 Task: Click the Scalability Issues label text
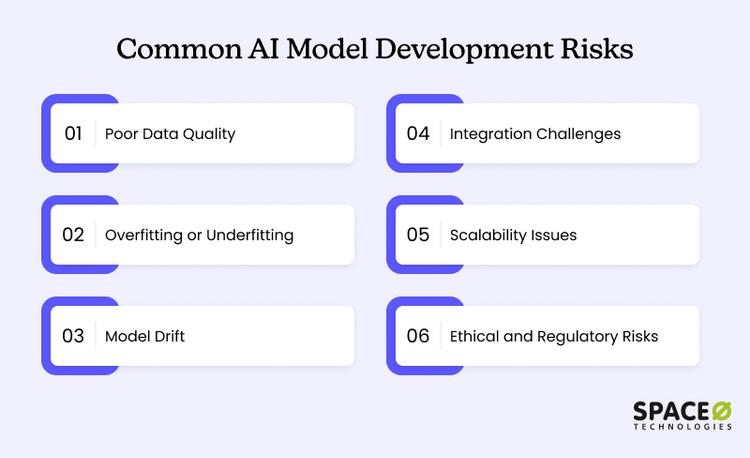[513, 235]
